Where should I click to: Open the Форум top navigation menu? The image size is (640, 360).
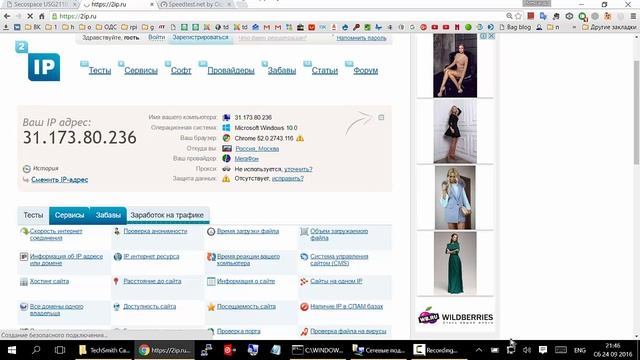365,70
